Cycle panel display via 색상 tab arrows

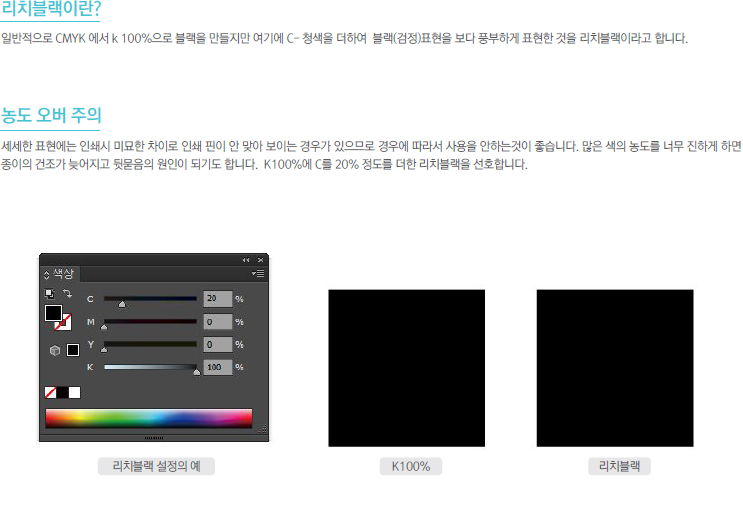[x=46, y=273]
